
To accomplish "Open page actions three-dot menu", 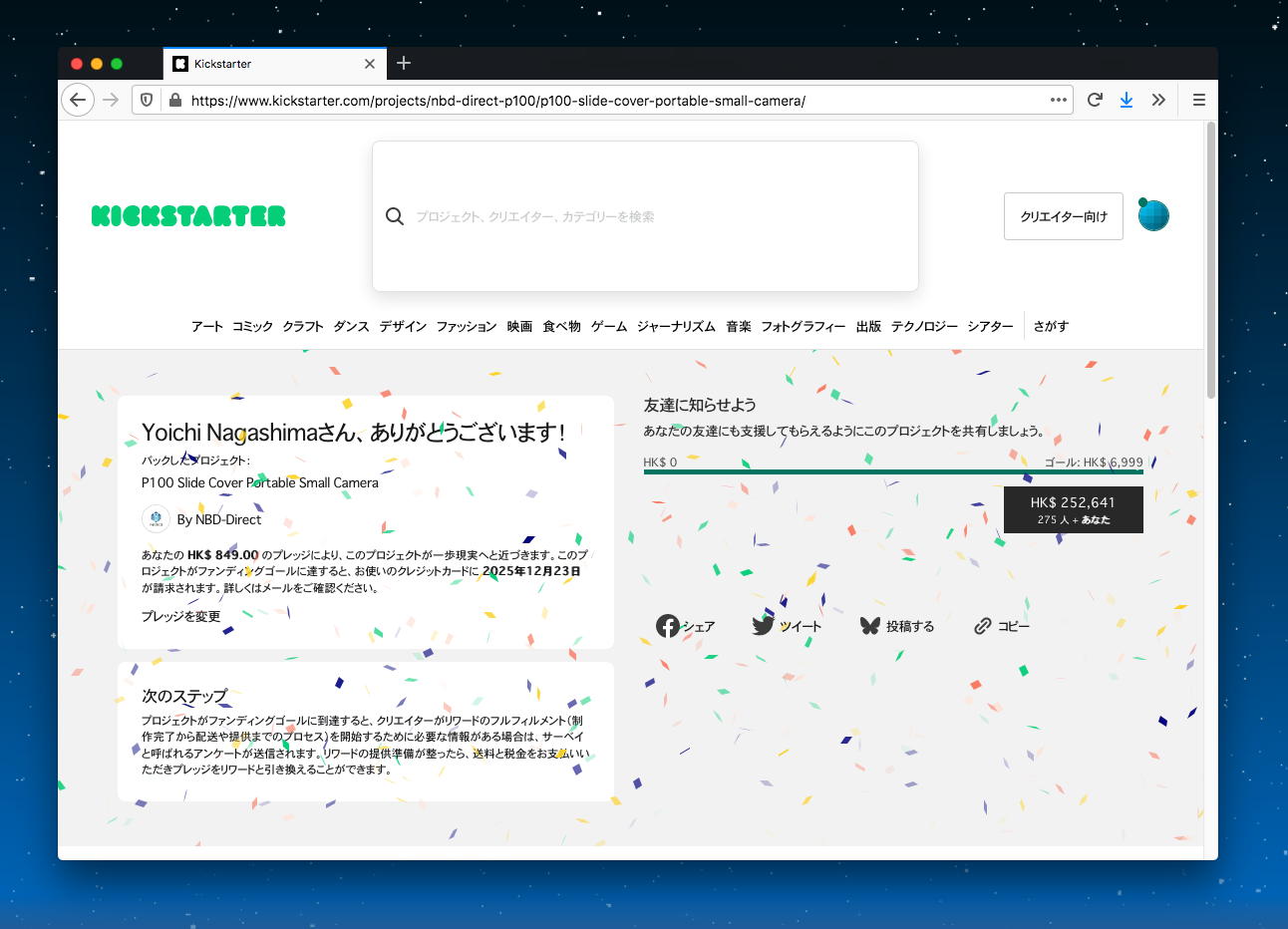I will tap(1059, 100).
